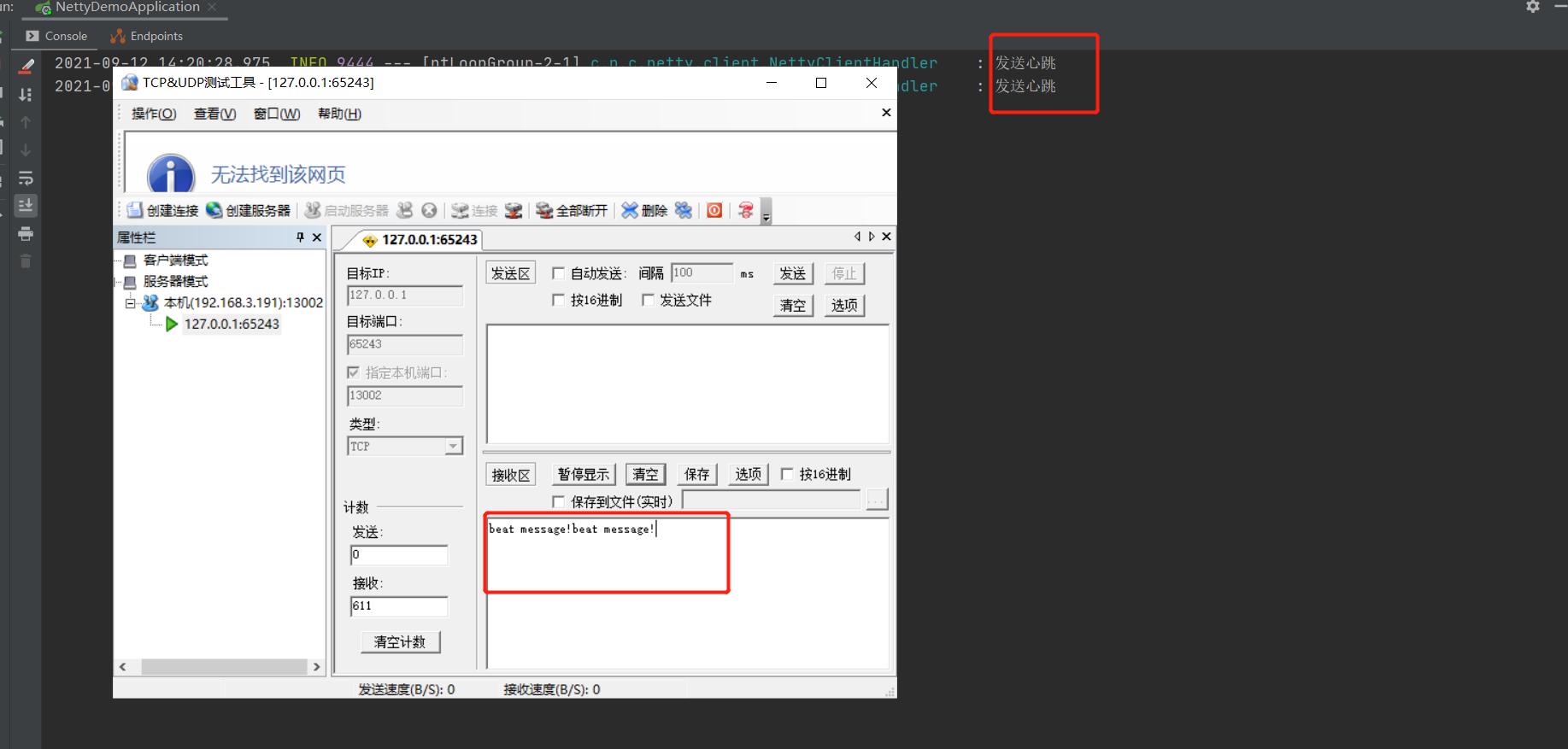Click the 保存 button
Image resolution: width=1568 pixels, height=749 pixels.
point(696,474)
